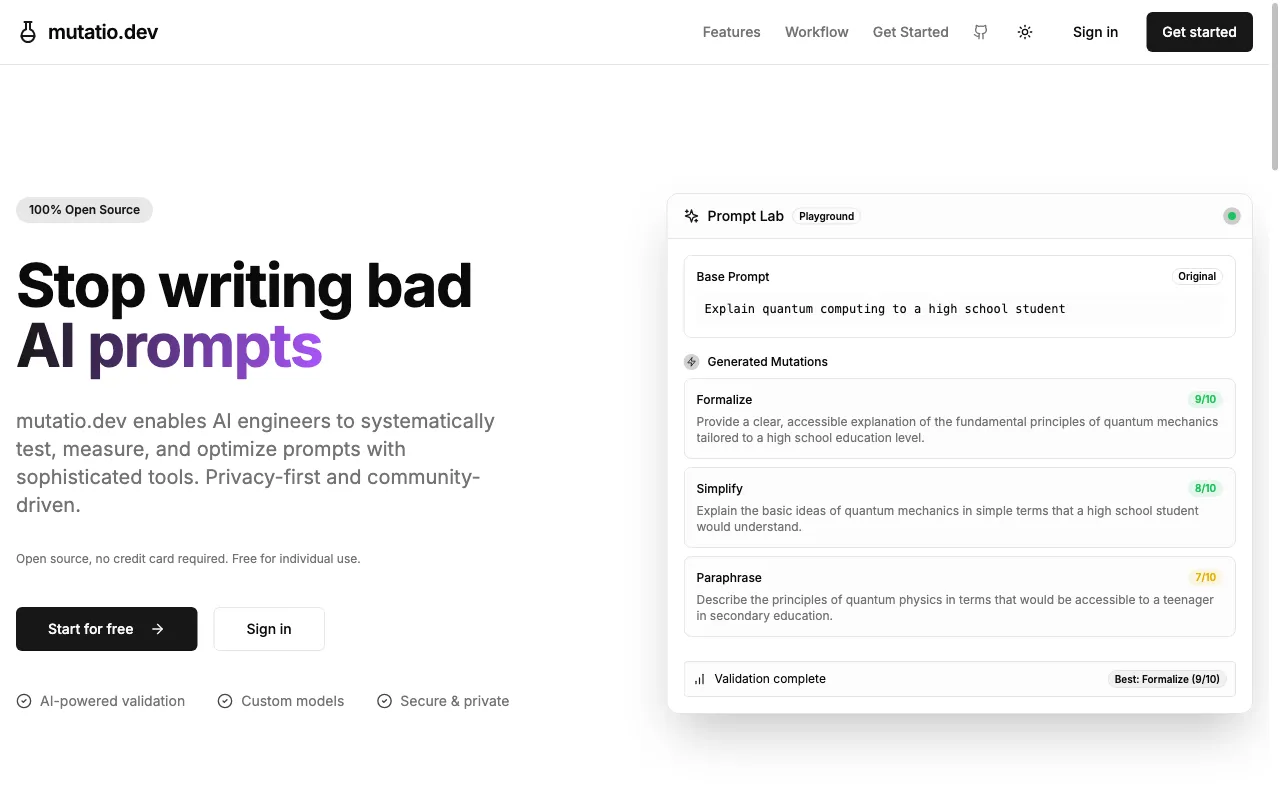Click the Validation complete text

(x=770, y=679)
